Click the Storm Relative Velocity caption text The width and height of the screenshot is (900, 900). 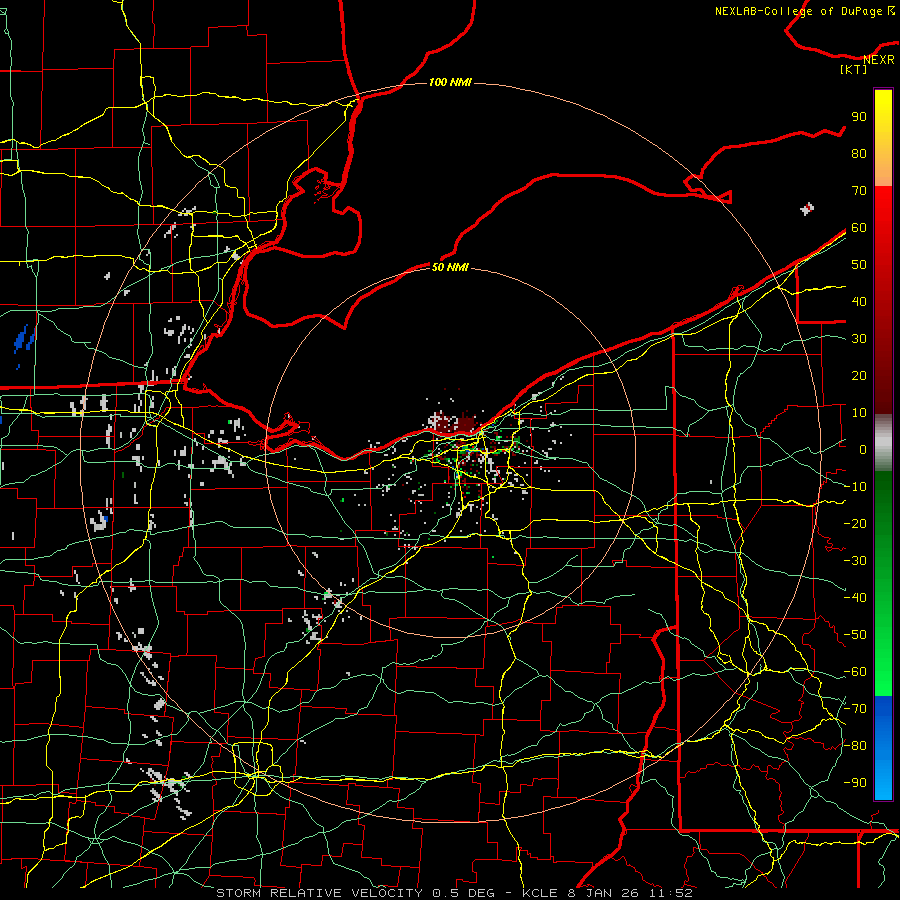[453, 893]
